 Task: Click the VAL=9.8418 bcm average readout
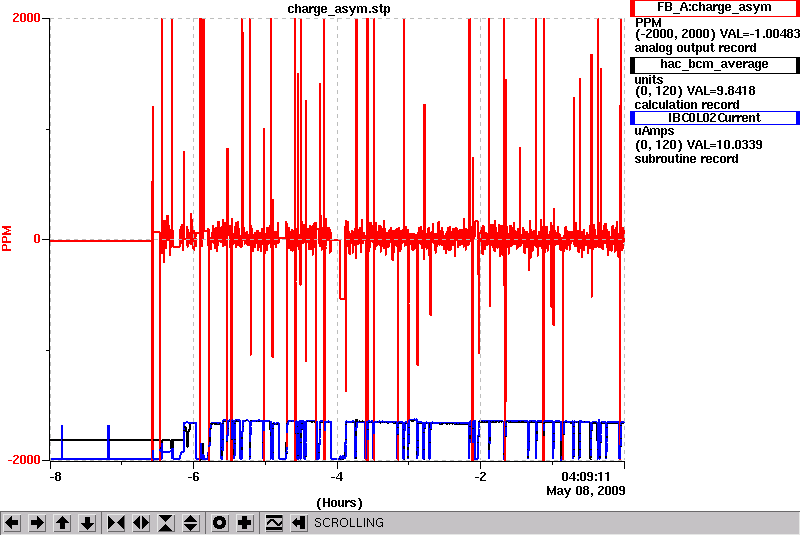tap(721, 91)
